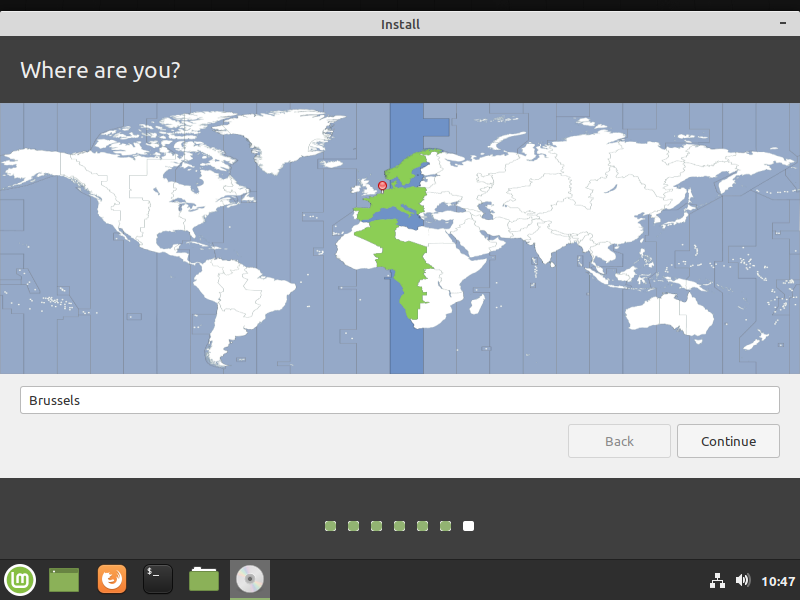This screenshot has width=800, height=600.
Task: Open the clock showing 10:47
Action: (x=778, y=581)
